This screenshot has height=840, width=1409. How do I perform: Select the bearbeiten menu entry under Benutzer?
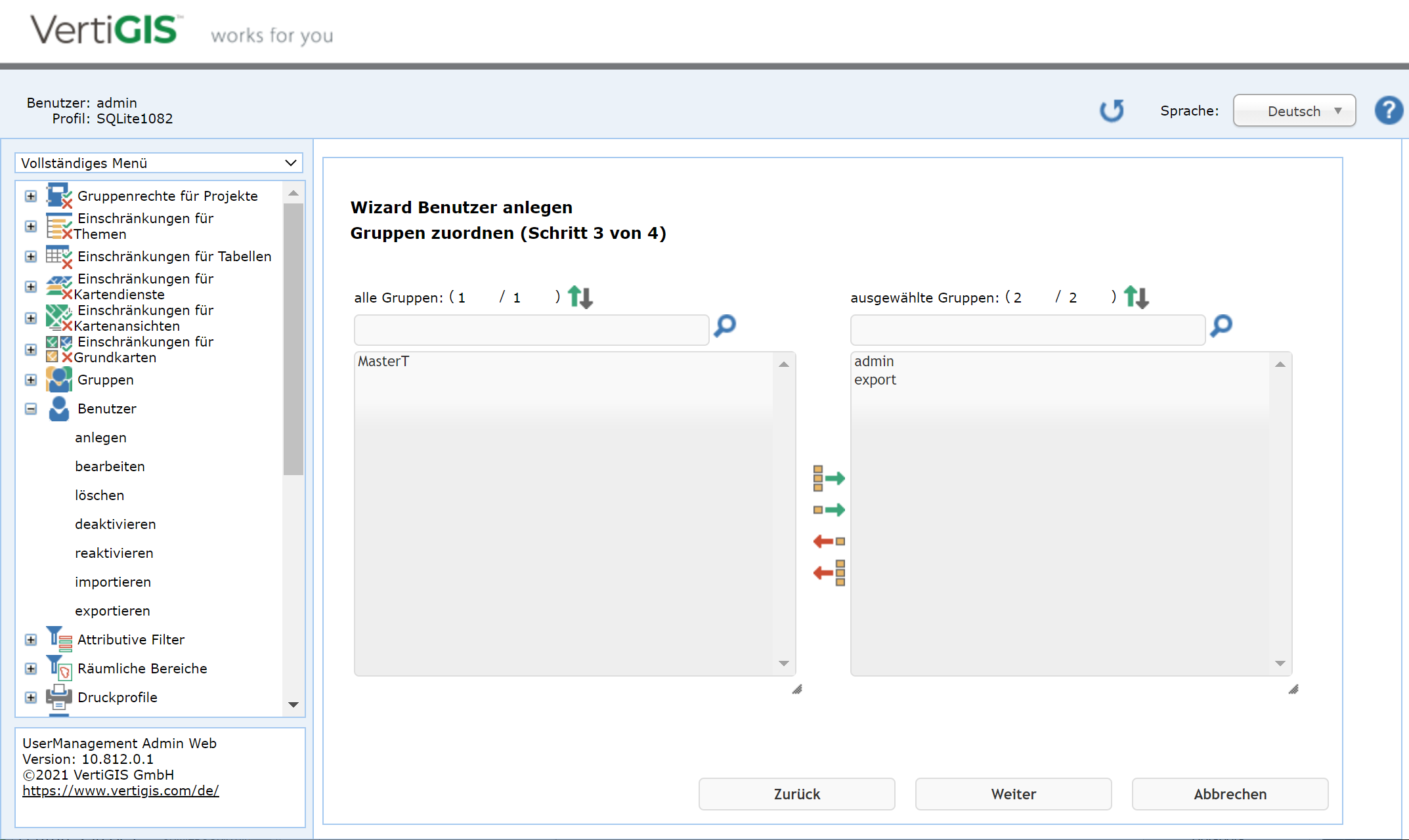(110, 467)
